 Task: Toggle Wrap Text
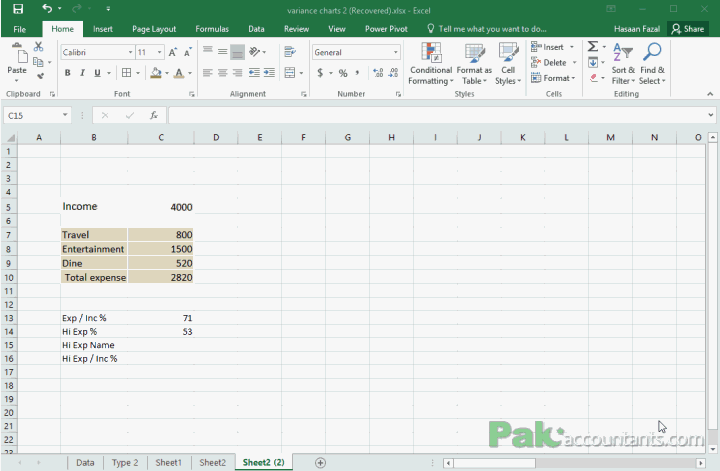pos(290,51)
